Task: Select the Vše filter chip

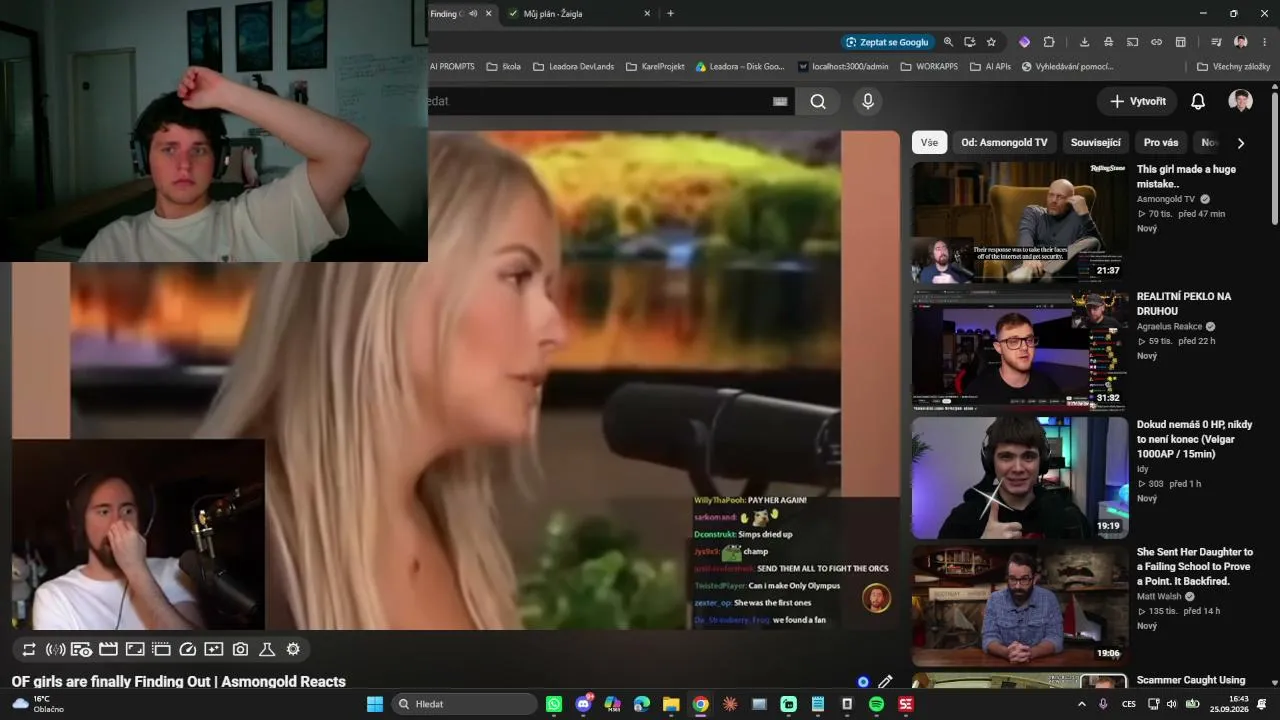Action: [930, 143]
